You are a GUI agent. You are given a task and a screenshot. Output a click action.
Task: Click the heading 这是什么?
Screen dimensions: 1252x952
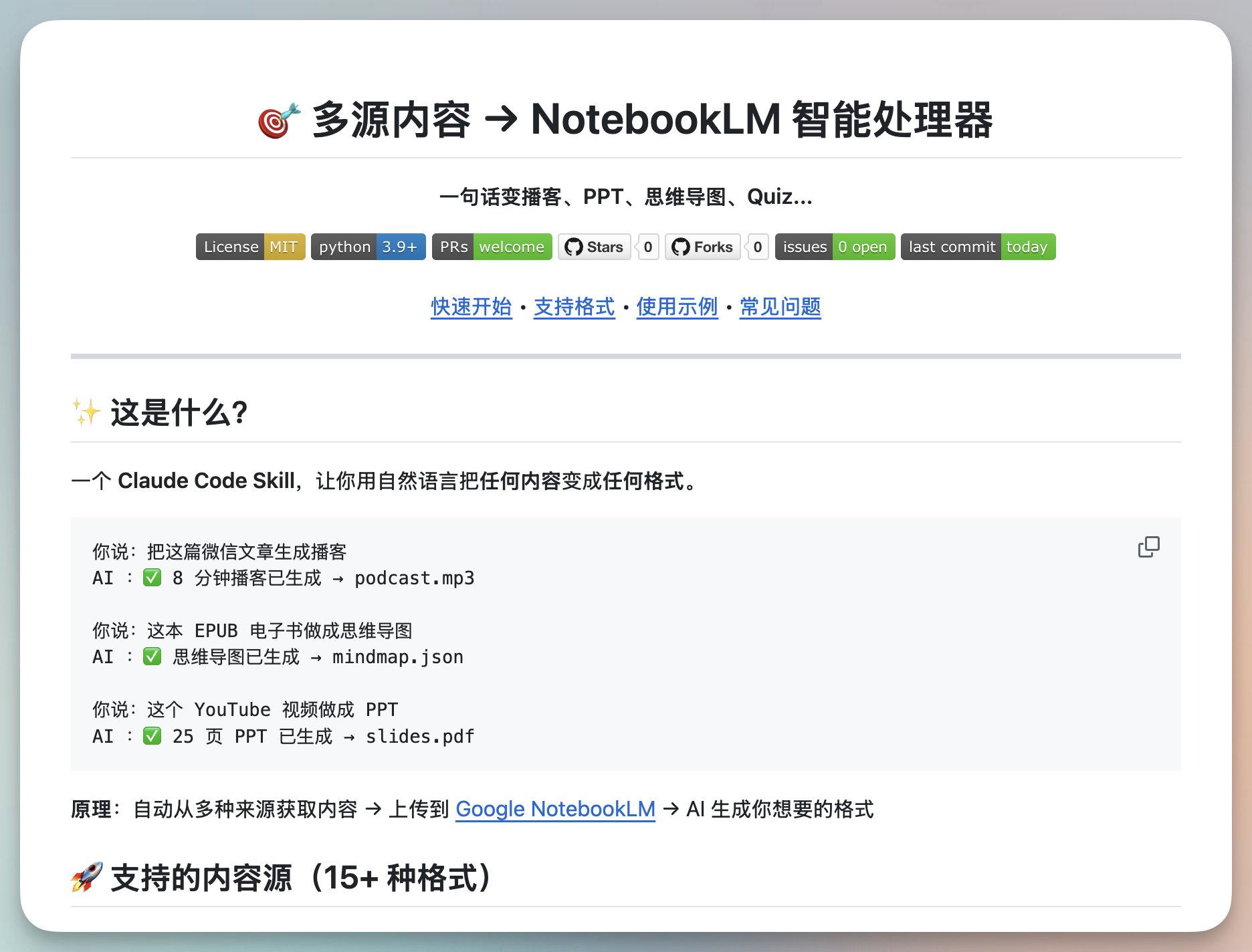point(179,412)
